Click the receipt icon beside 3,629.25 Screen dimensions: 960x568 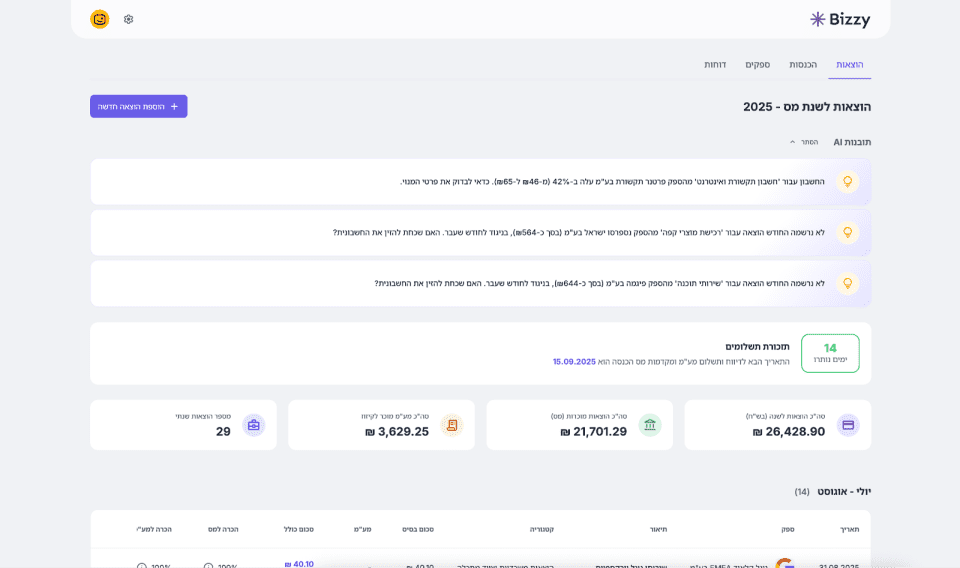click(x=452, y=425)
